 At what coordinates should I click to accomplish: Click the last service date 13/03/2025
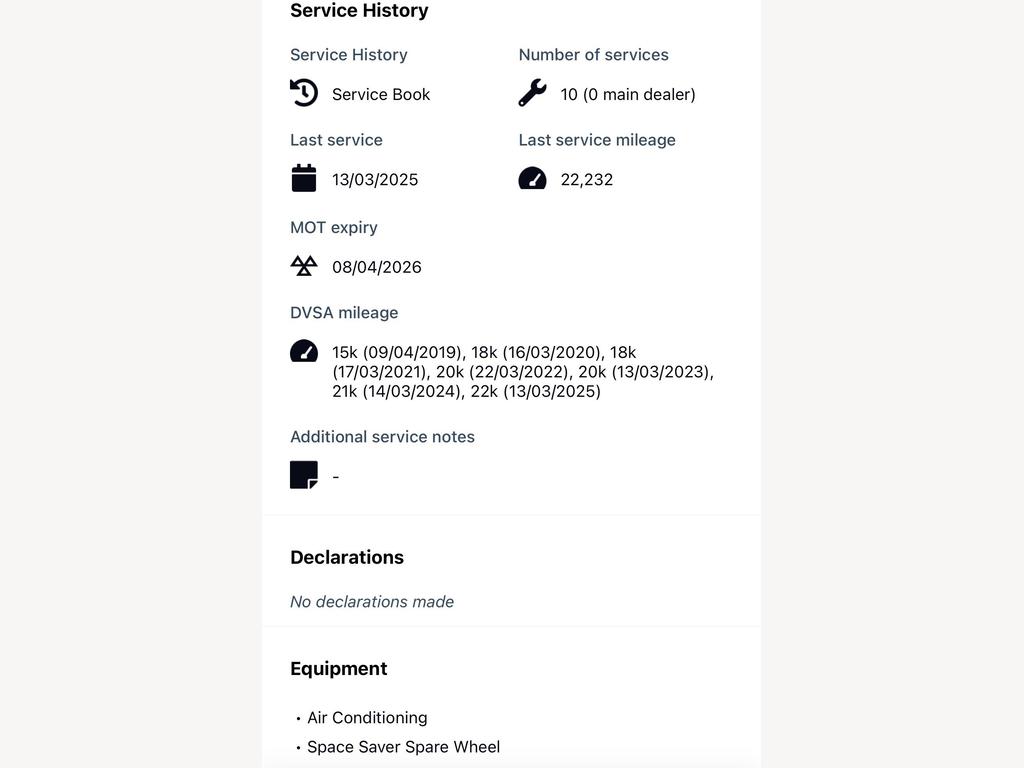coord(375,180)
